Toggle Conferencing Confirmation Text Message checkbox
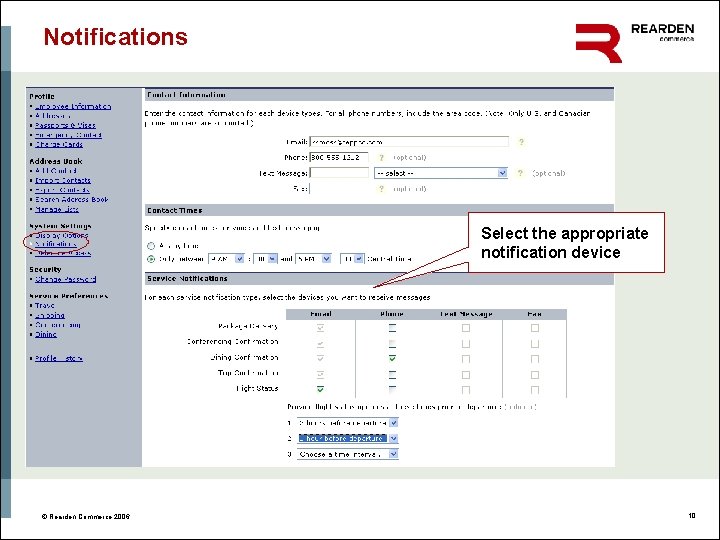Image resolution: width=720 pixels, height=540 pixels. point(466,343)
